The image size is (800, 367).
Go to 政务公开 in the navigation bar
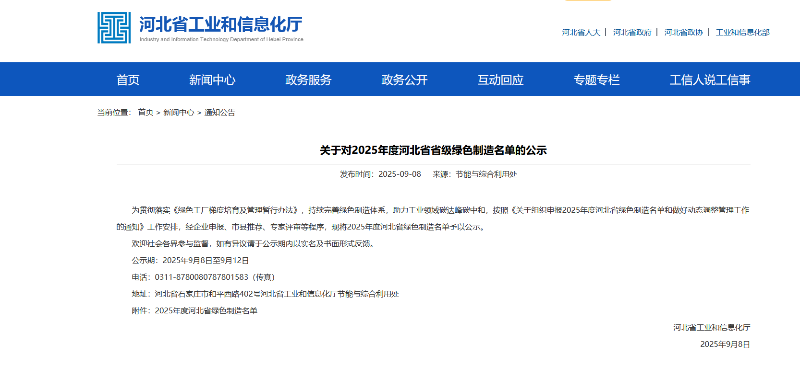[405, 80]
